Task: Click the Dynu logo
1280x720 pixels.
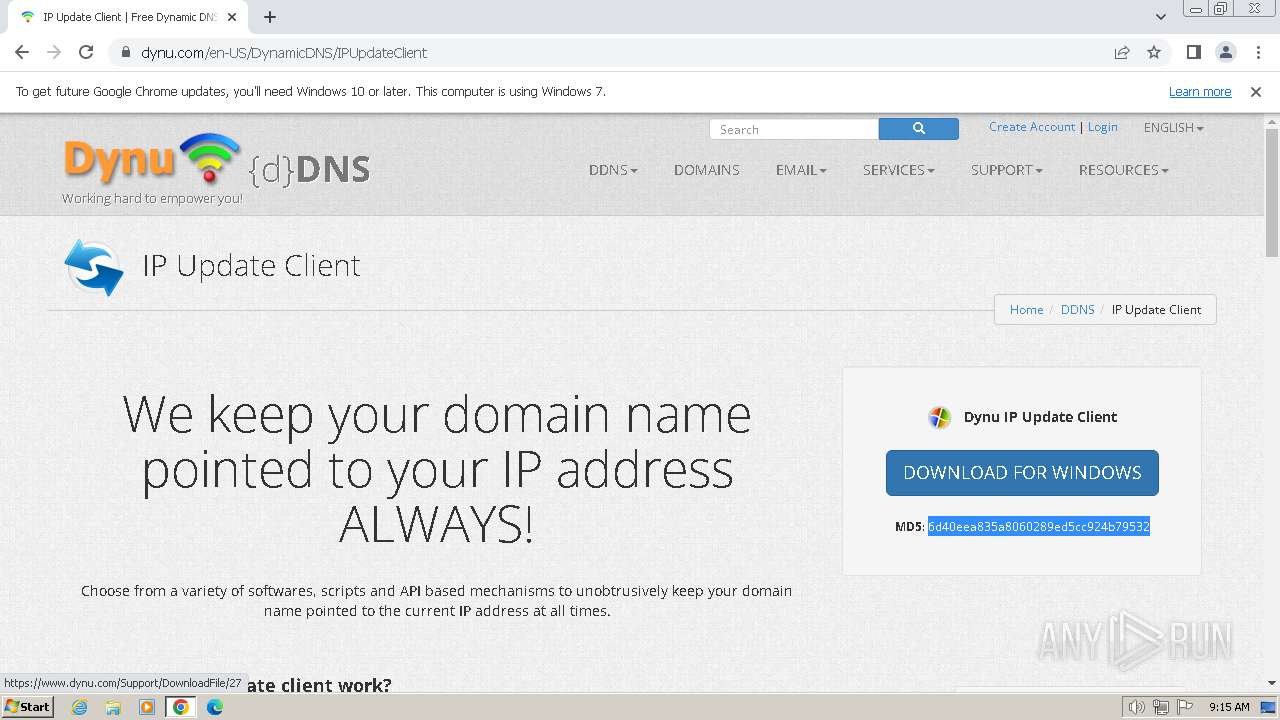Action: pyautogui.click(x=217, y=167)
